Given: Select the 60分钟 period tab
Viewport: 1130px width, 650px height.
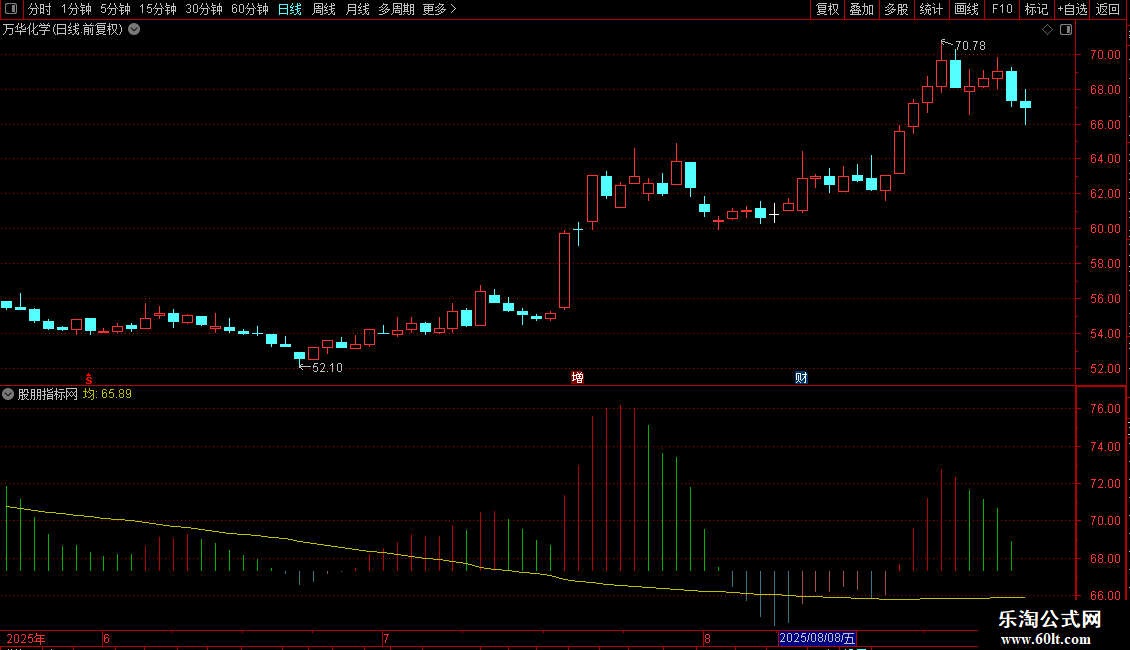Looking at the screenshot, I should click(x=250, y=9).
